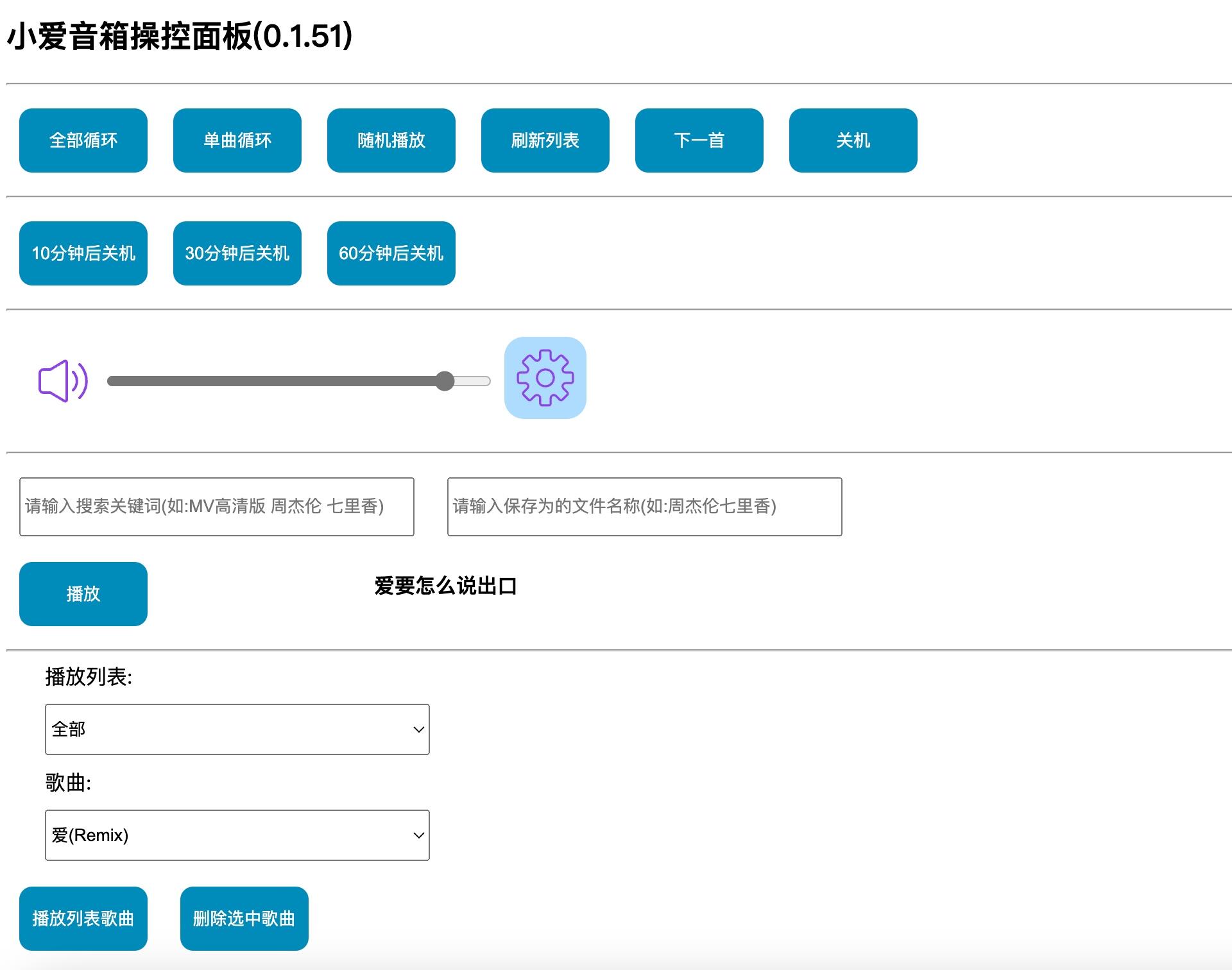
Task: Click the 小爱音箱操控面板 title heading
Action: (x=180, y=36)
